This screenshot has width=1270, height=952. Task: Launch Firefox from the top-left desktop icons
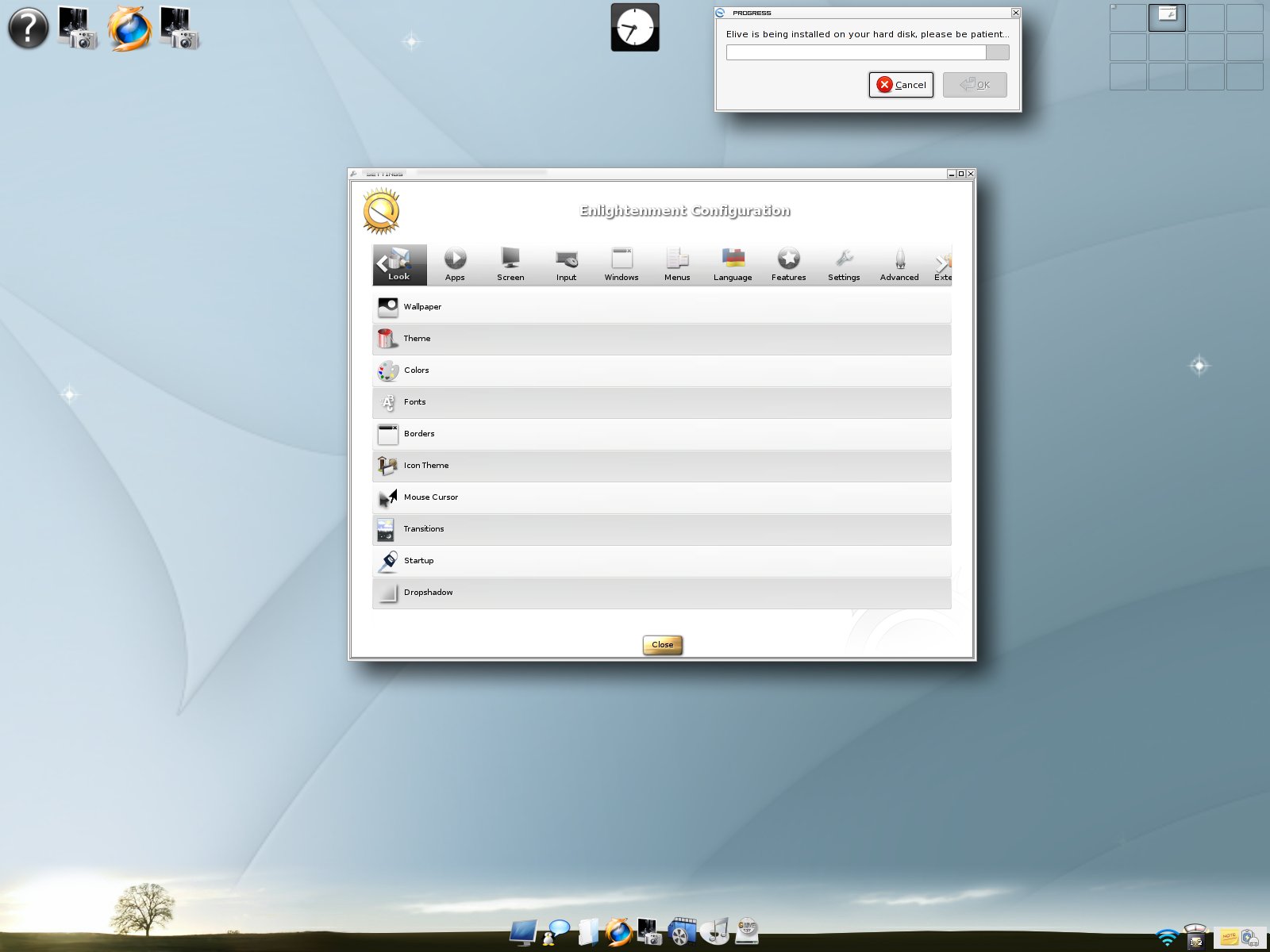(129, 29)
